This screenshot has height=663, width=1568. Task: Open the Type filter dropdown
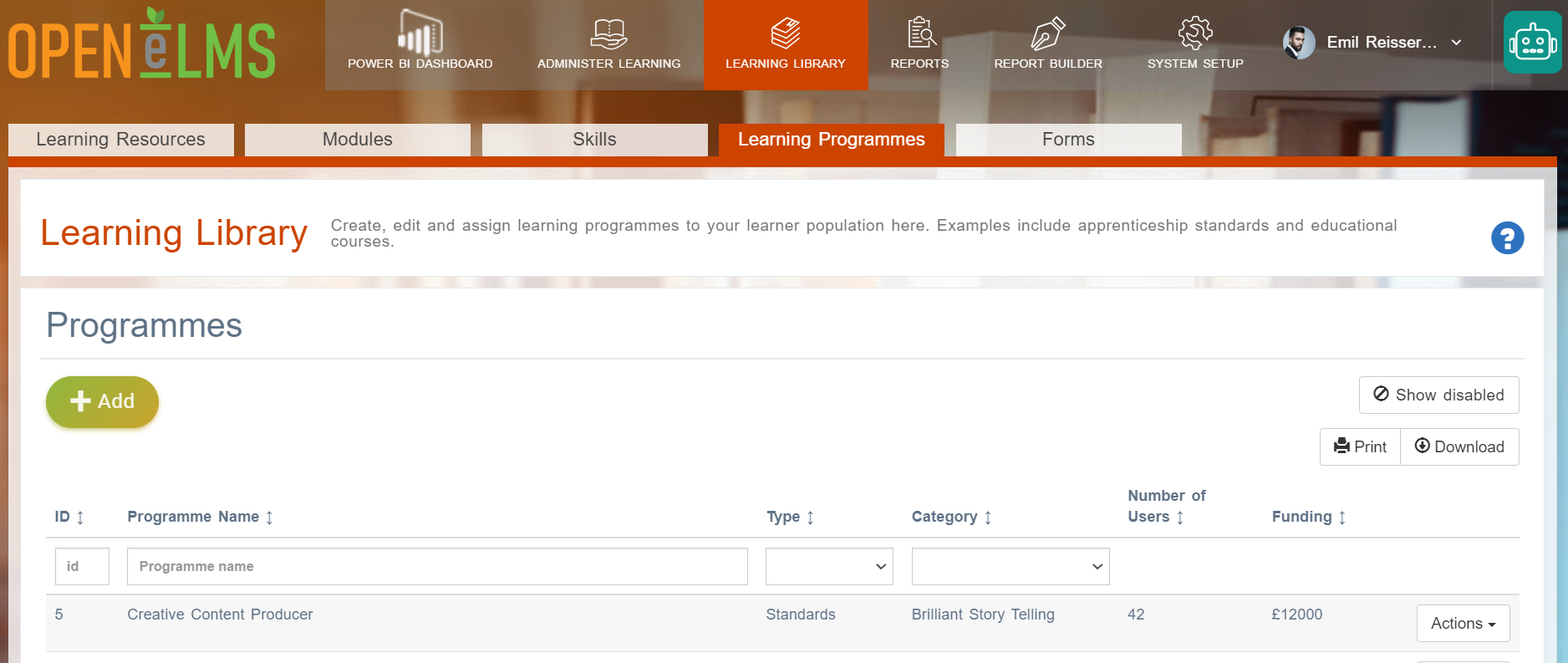pyautogui.click(x=829, y=566)
